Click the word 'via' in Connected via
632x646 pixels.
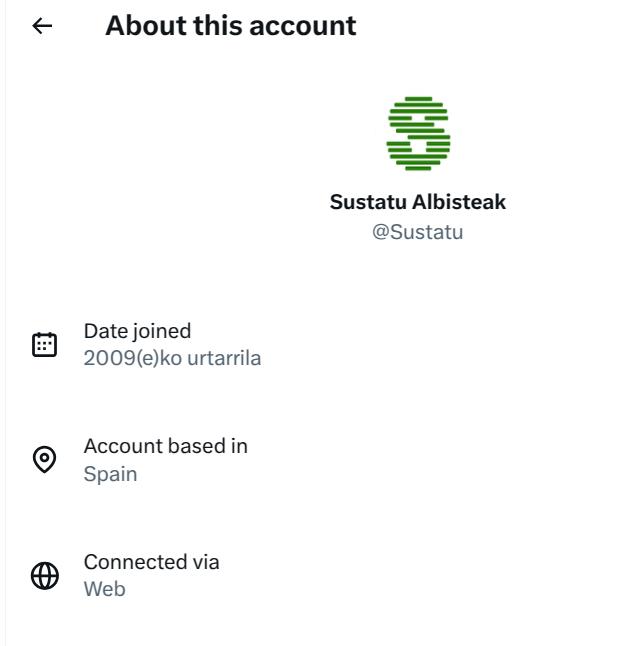[205, 562]
